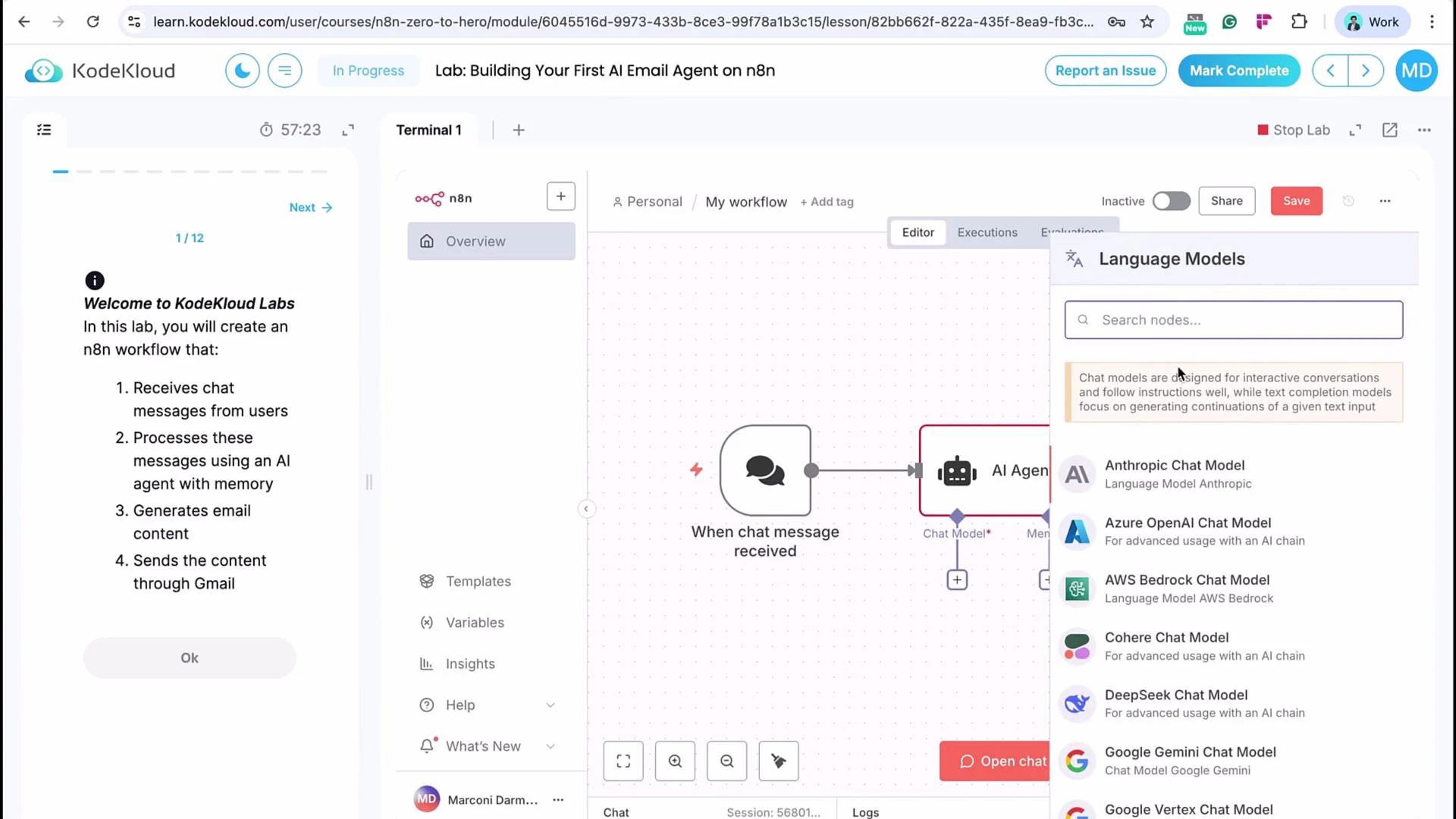Click the KodeKloud logo
The height and width of the screenshot is (819, 1456).
tap(100, 71)
